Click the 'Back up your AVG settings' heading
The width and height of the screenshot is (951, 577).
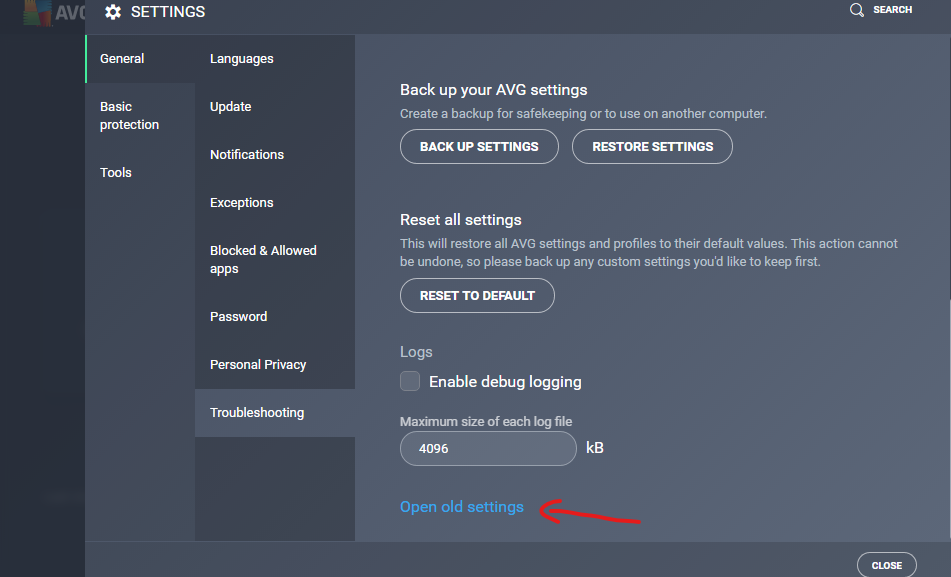click(494, 90)
